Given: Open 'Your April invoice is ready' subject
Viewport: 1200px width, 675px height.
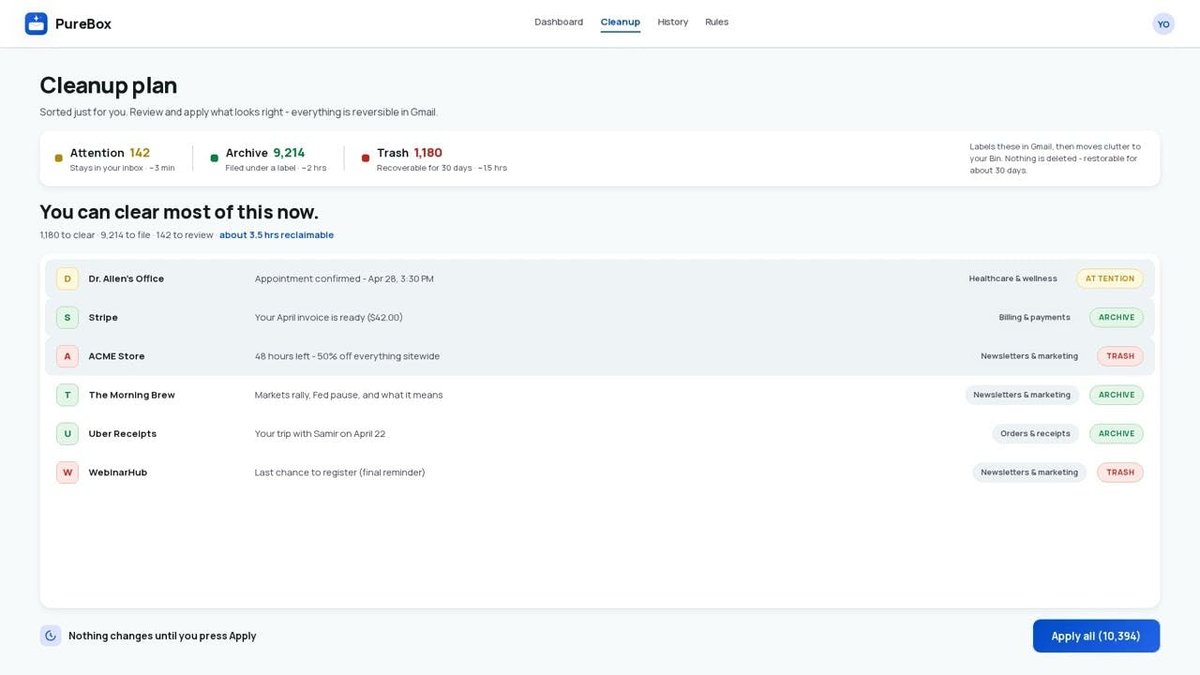Looking at the screenshot, I should (328, 318).
